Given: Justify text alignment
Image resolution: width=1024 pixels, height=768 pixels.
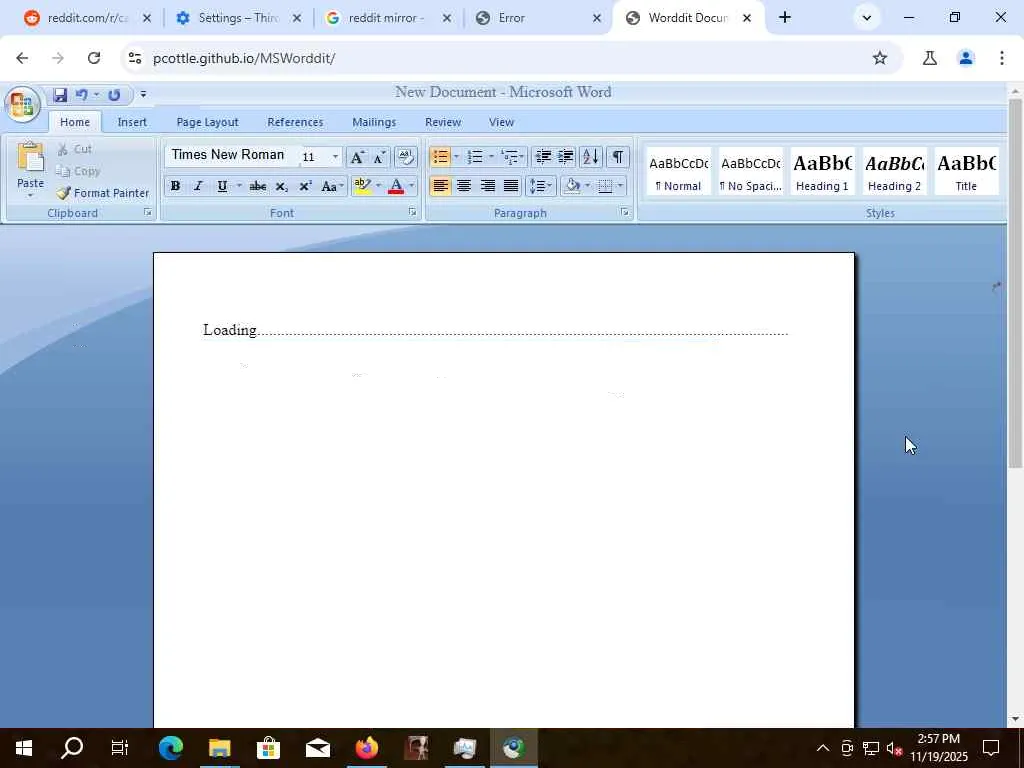Looking at the screenshot, I should 511,186.
